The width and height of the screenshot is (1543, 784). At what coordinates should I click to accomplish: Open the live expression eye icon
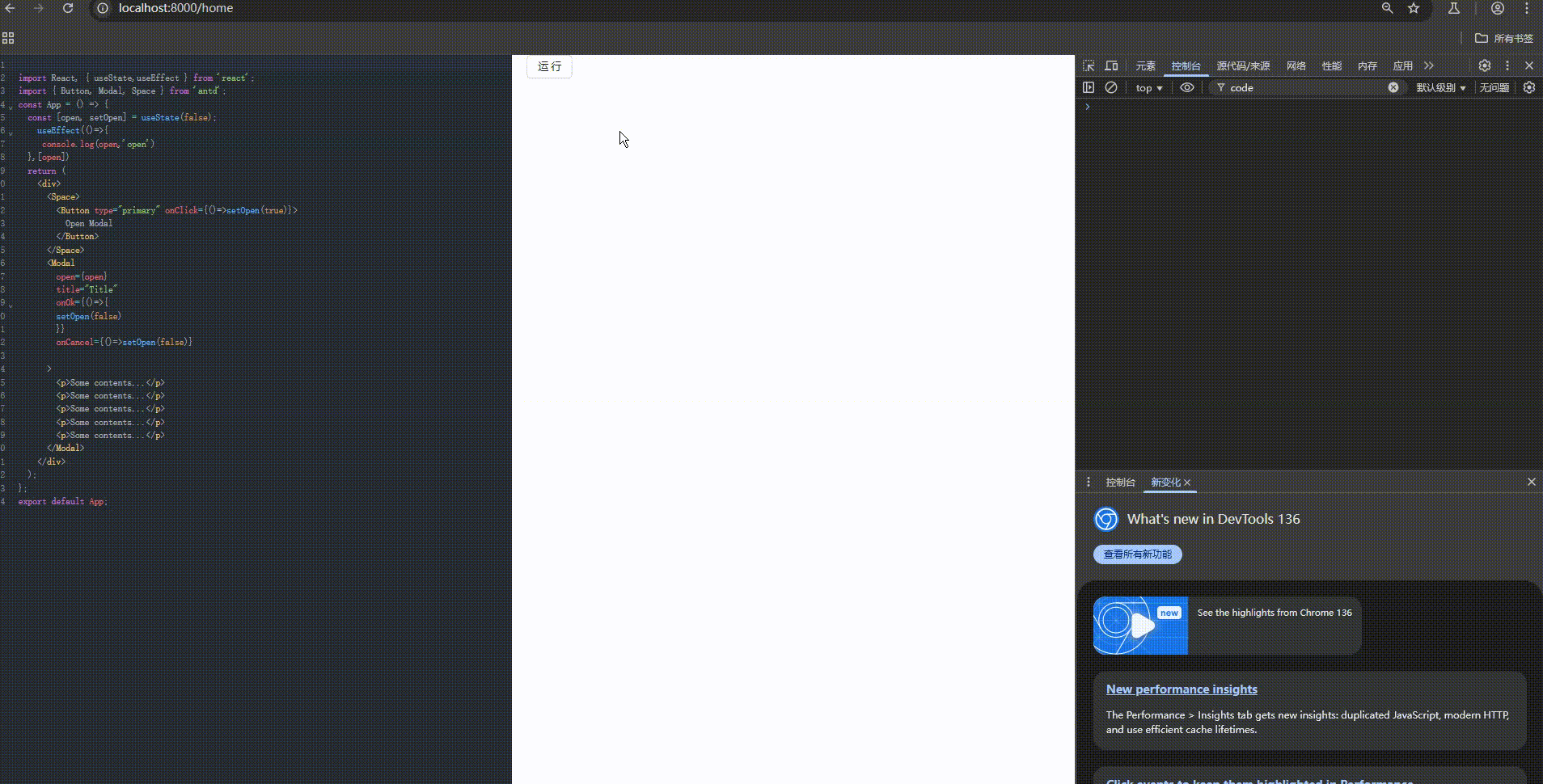[x=1186, y=87]
